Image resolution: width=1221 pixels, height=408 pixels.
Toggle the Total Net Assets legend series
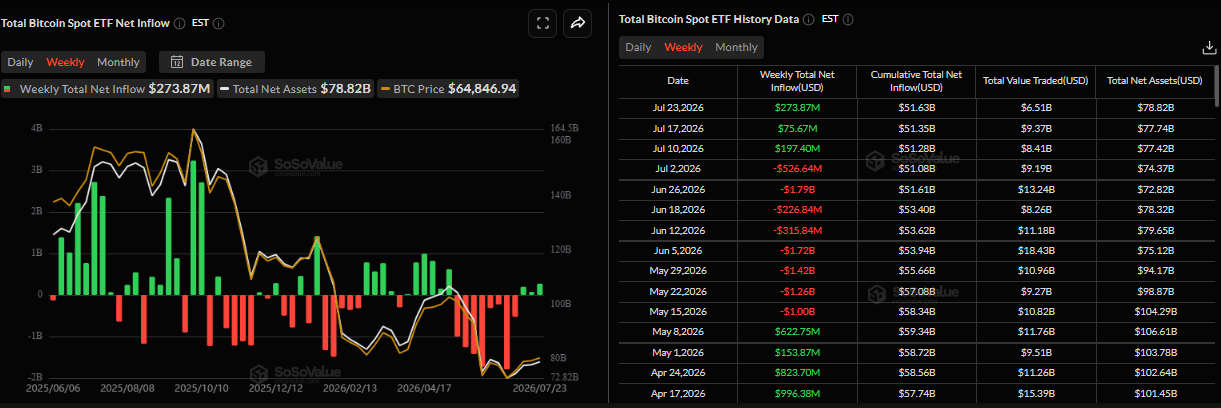295,89
